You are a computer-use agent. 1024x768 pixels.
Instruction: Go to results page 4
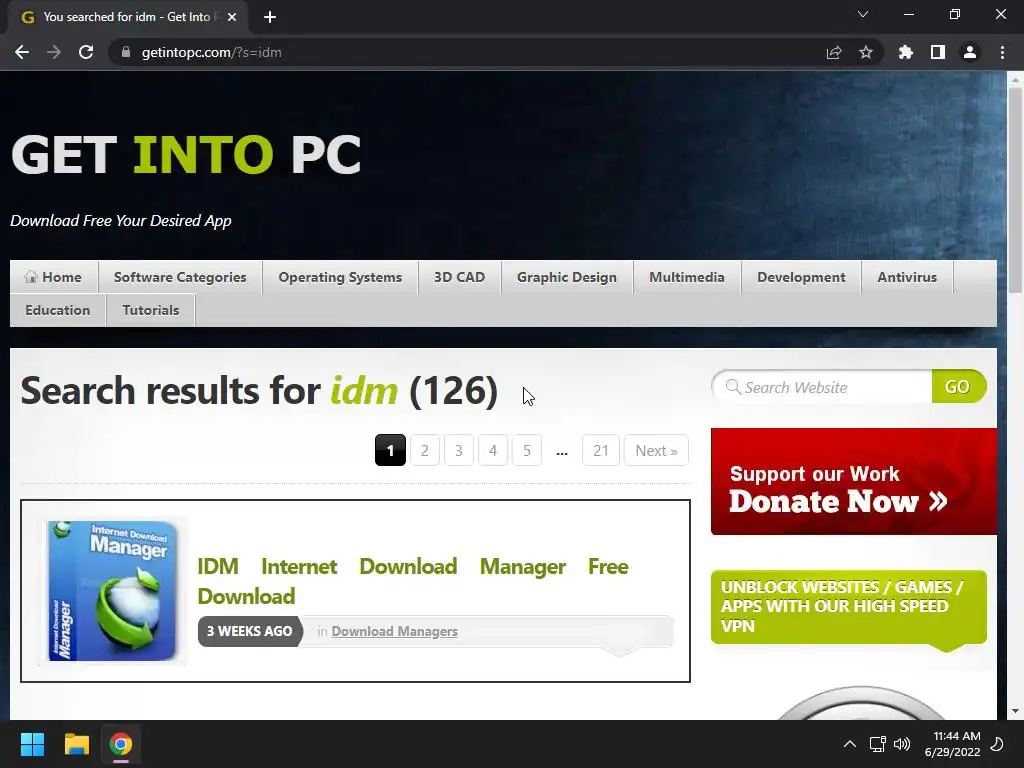(x=493, y=451)
